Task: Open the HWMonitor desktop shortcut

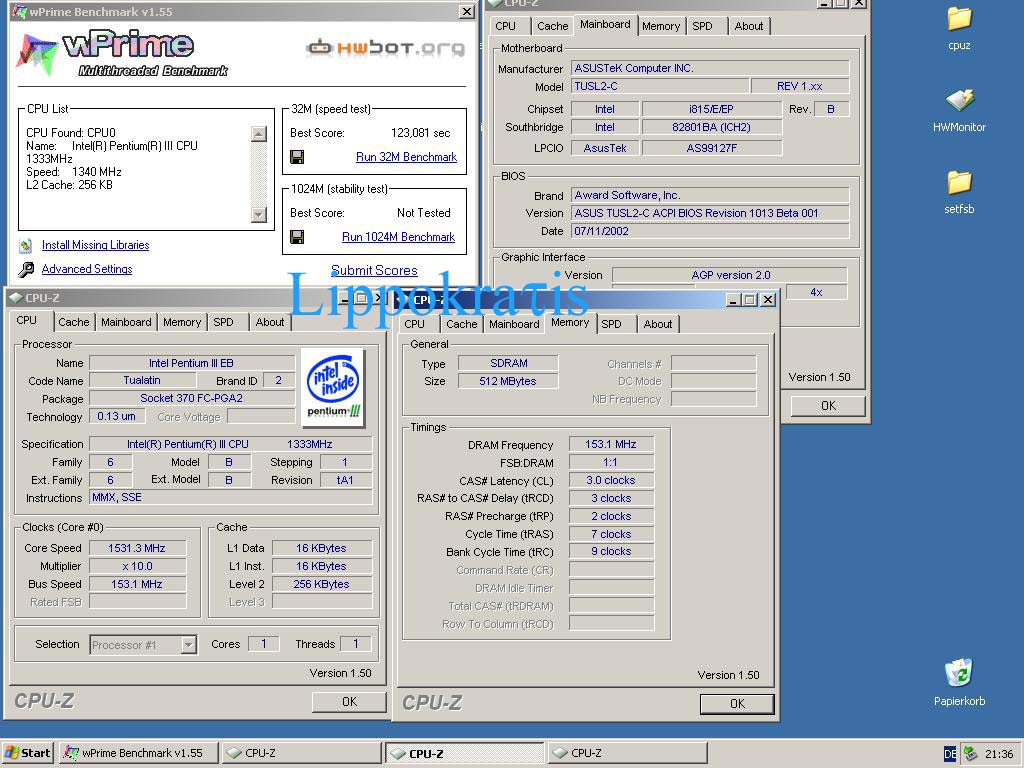Action: (959, 100)
